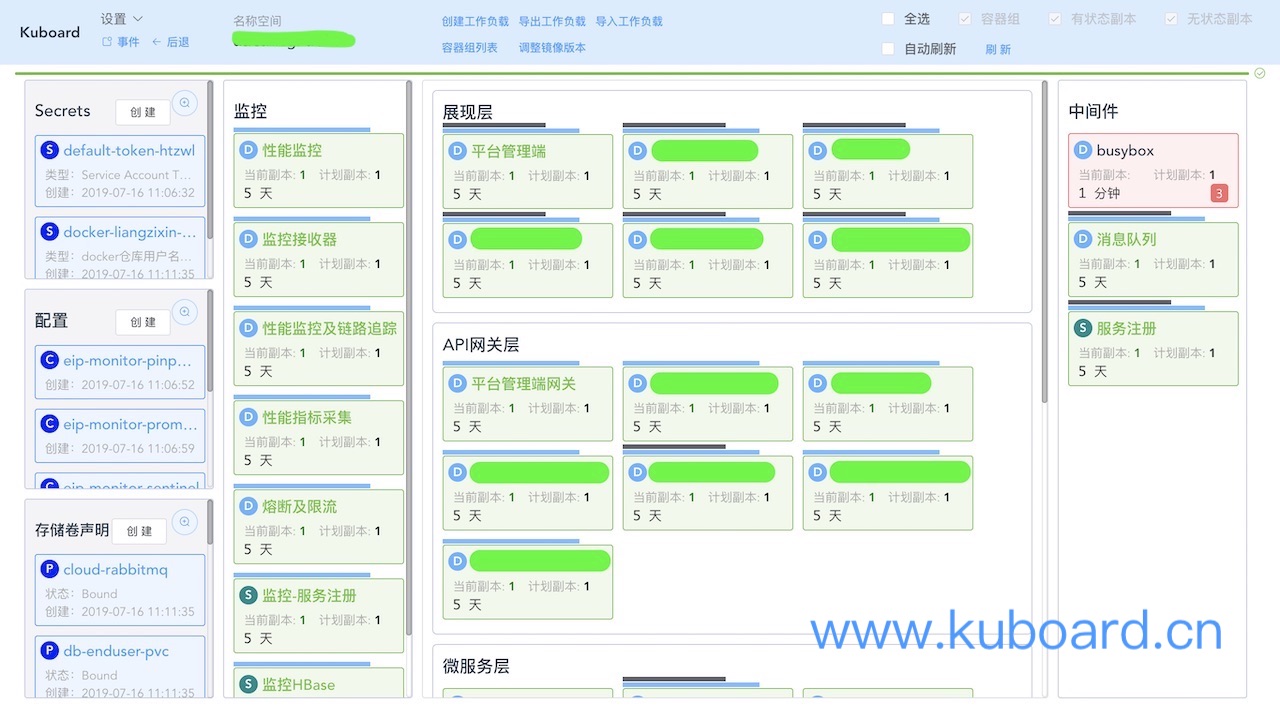Click the P icon of cloud-rabbitmq
Screen dimensions: 1280x718
click(49, 569)
